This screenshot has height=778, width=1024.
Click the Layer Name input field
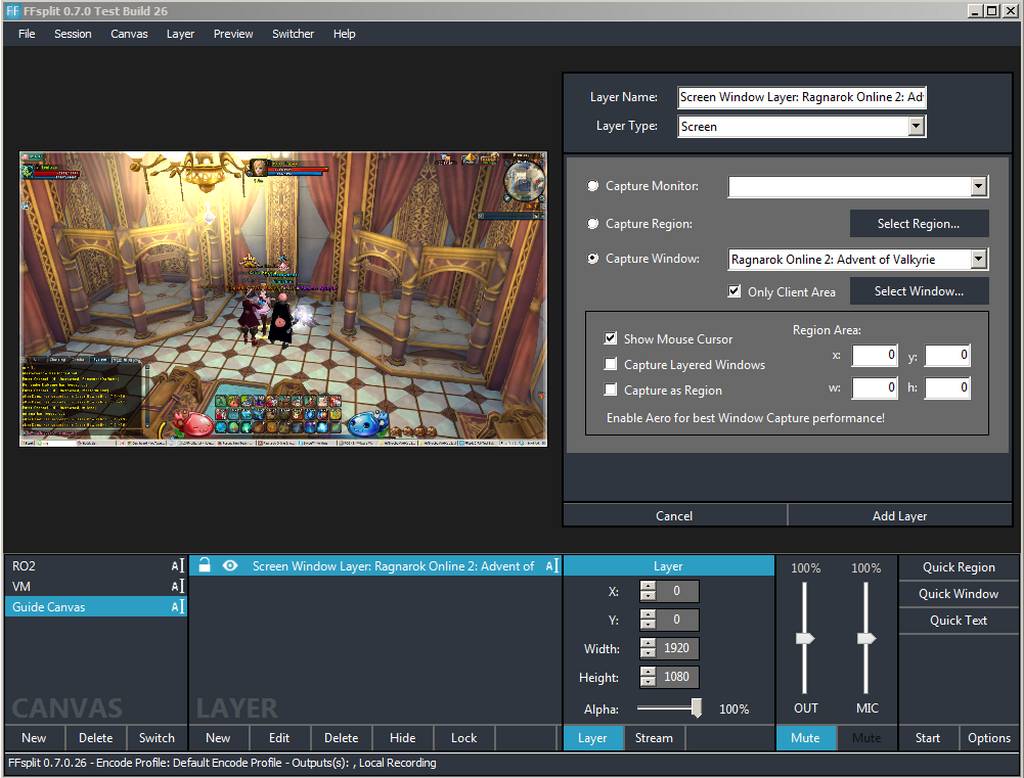click(x=802, y=97)
